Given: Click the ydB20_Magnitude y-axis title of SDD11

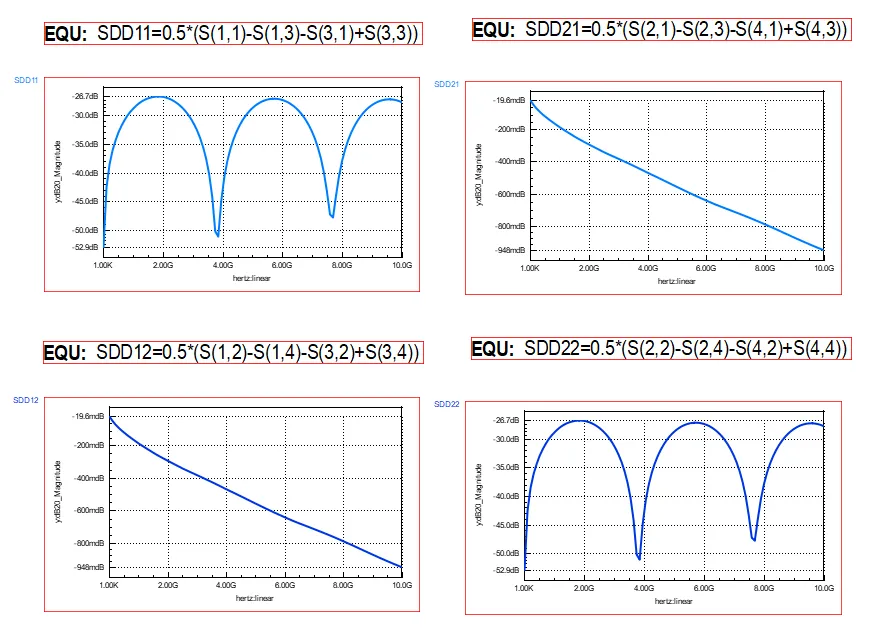Looking at the screenshot, I should pyautogui.click(x=58, y=172).
